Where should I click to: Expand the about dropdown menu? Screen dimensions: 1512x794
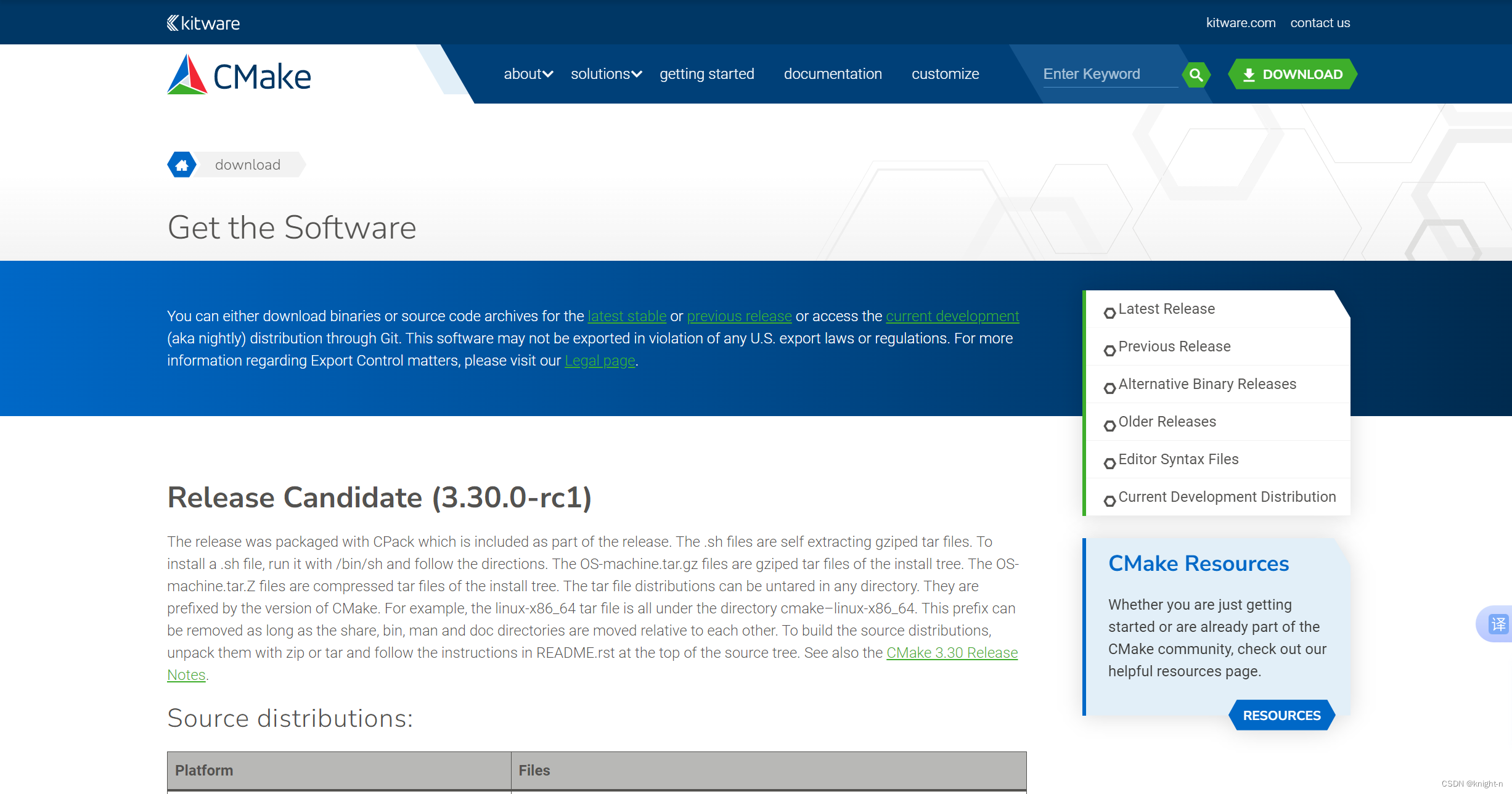528,74
